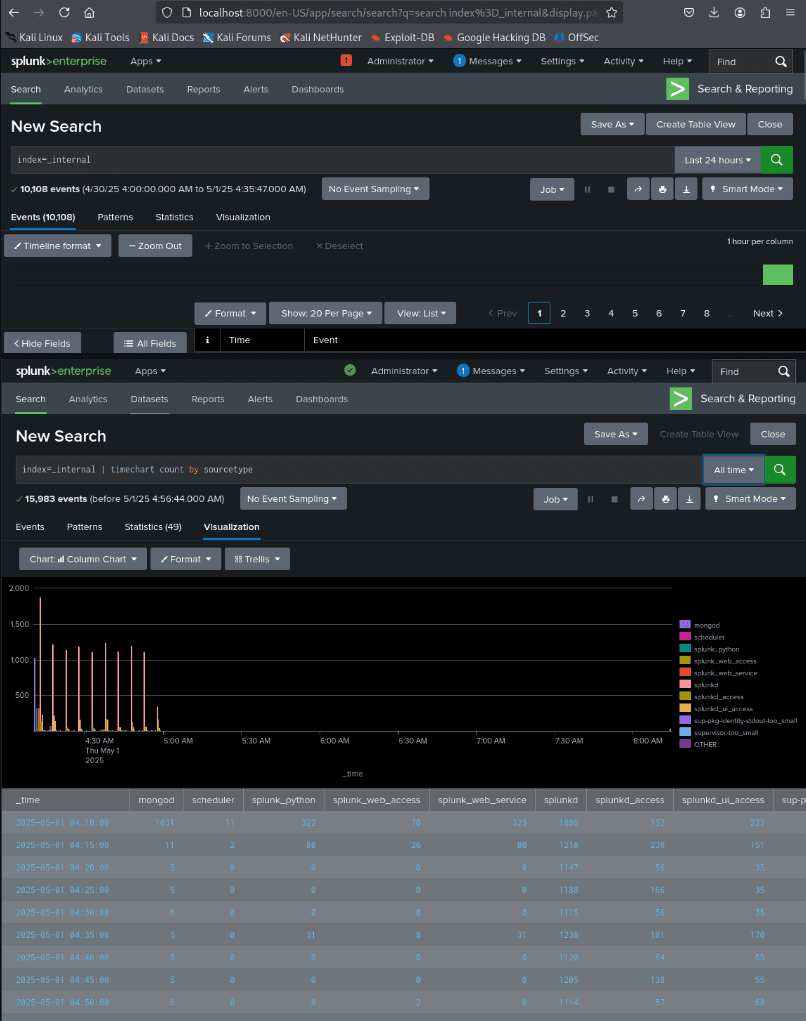Open the OffSec bookmark
This screenshot has width=806, height=1021.
[x=576, y=37]
